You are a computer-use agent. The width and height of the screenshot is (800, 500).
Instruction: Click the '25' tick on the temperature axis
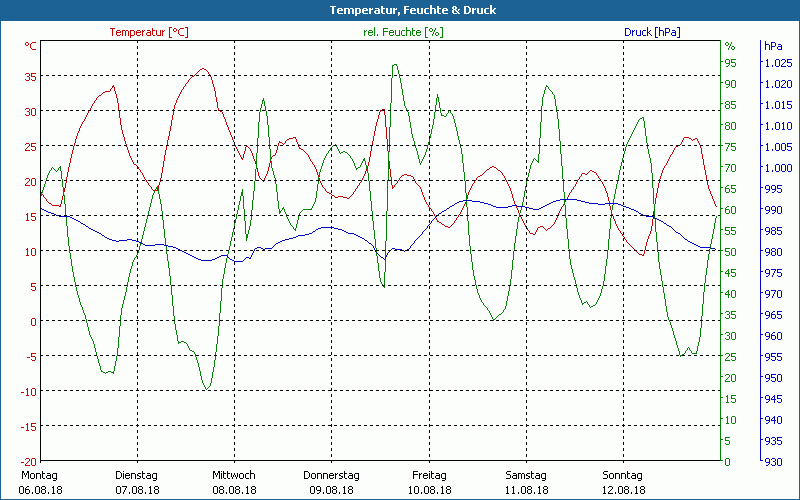(31, 147)
